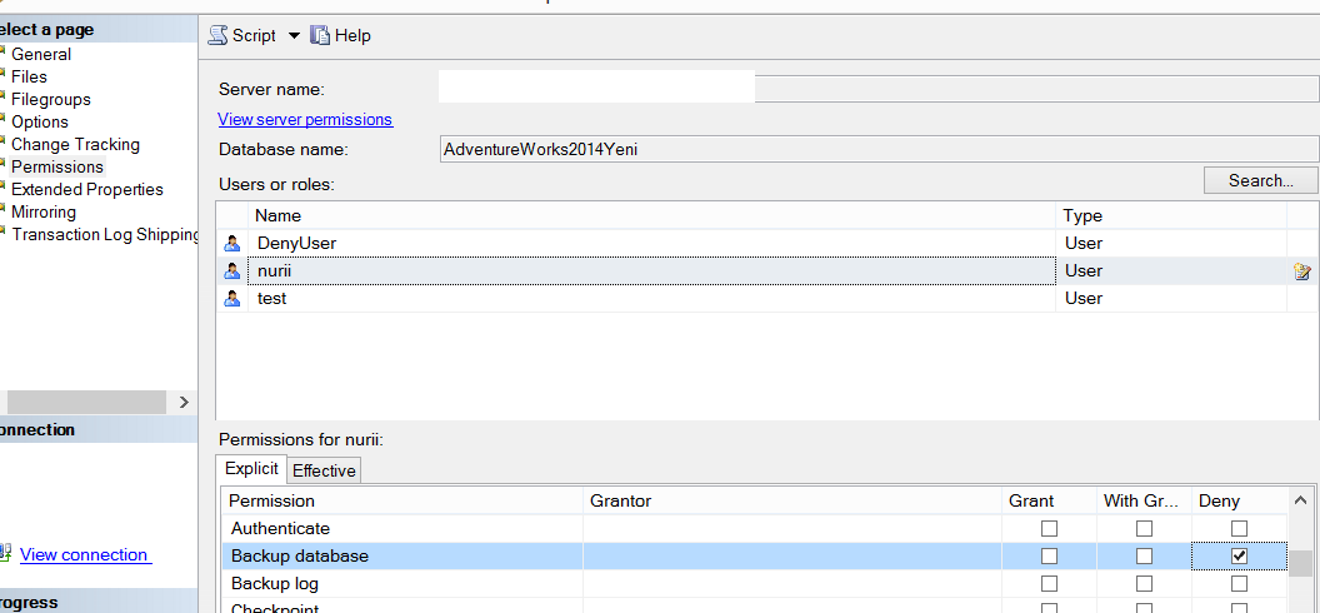1320x613 pixels.
Task: Click the connection icon beside View connection
Action: [x=5, y=554]
